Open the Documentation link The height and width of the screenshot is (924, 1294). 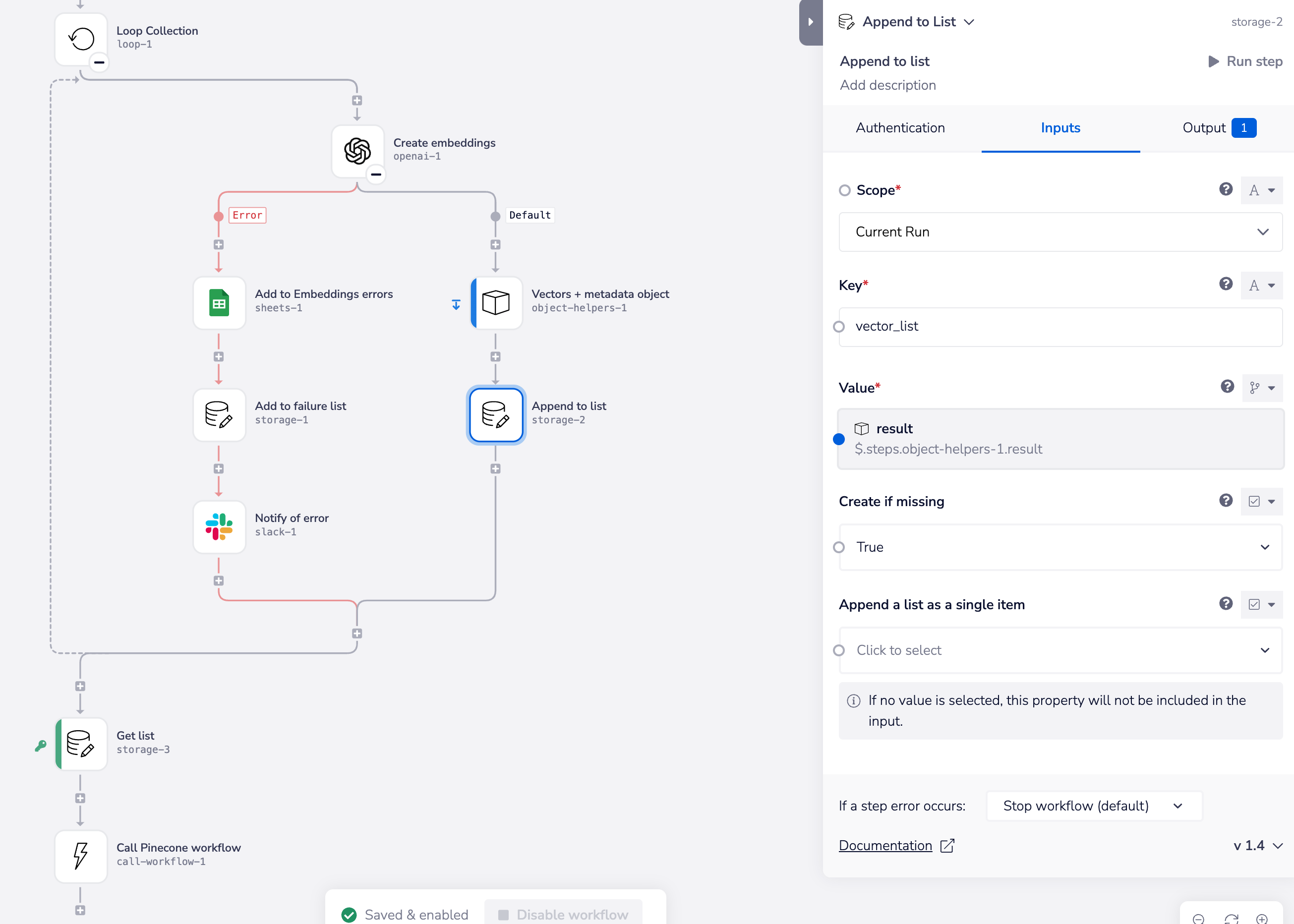[x=885, y=846]
